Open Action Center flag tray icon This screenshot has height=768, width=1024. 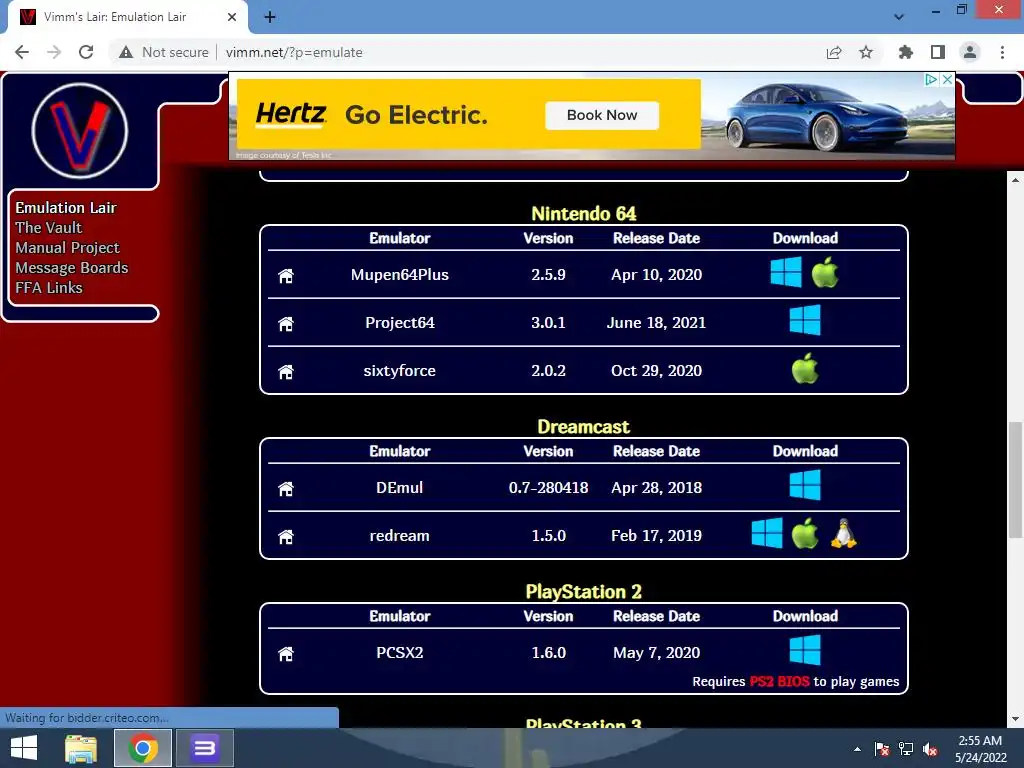click(x=882, y=749)
